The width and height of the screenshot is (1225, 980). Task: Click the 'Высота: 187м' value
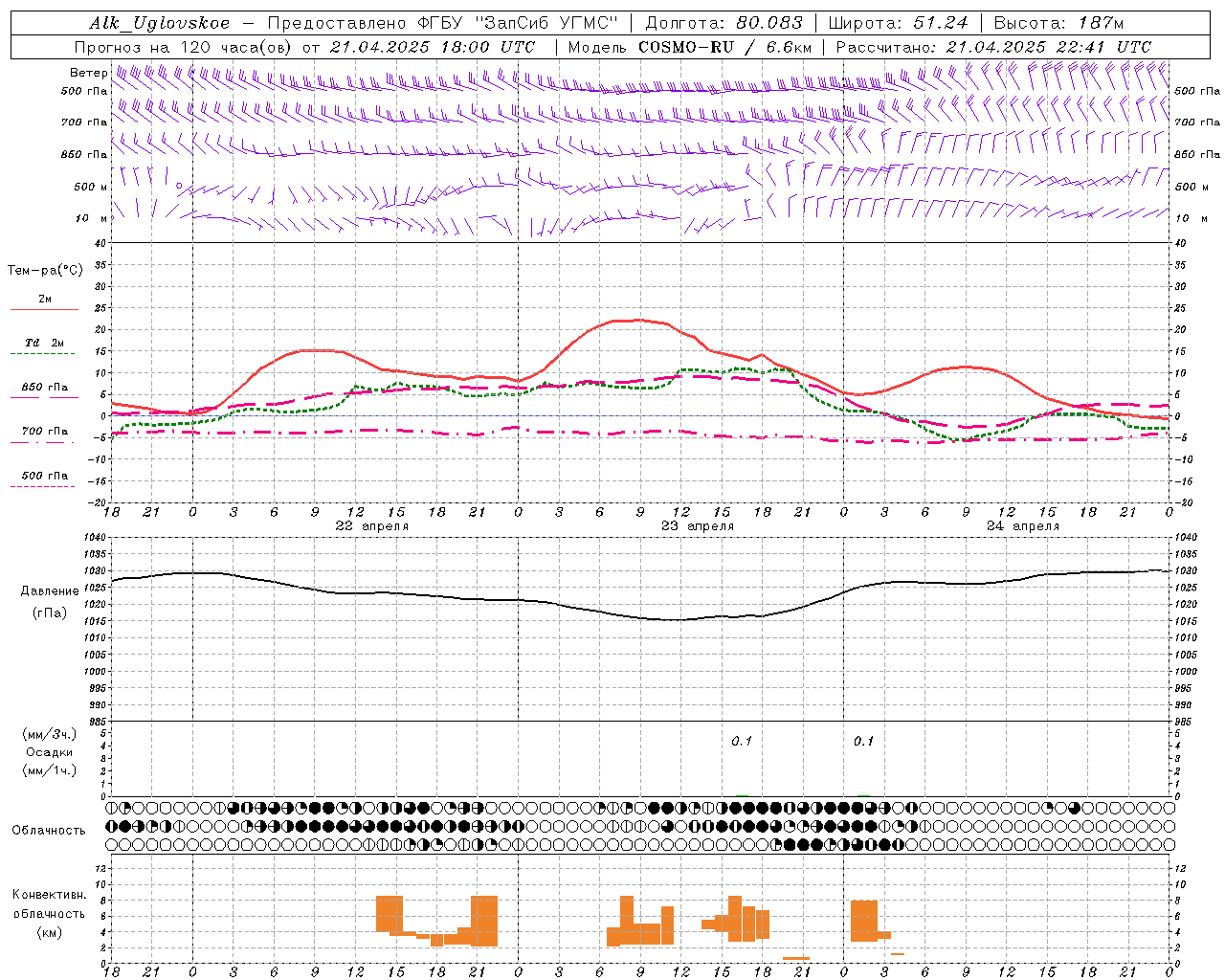[1058, 23]
